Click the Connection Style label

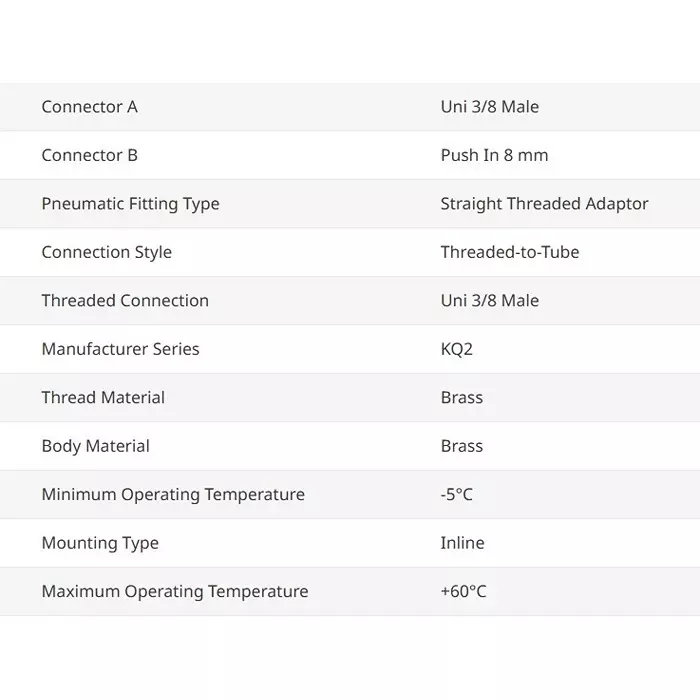coord(106,252)
